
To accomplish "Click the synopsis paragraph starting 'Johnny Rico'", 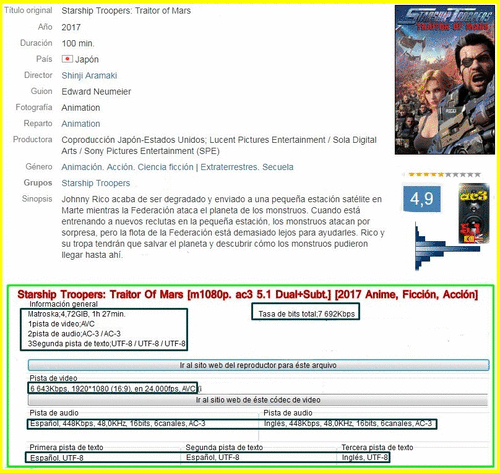I will 223,227.
